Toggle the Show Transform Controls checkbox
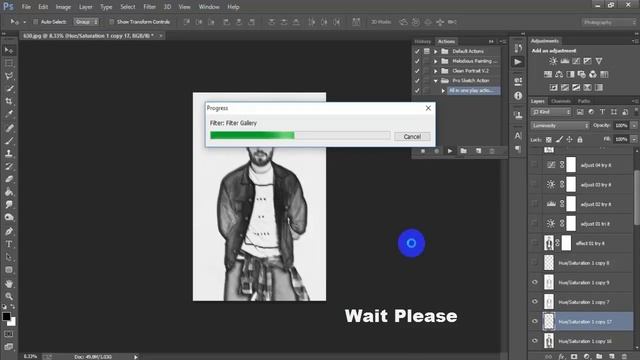 111,22
